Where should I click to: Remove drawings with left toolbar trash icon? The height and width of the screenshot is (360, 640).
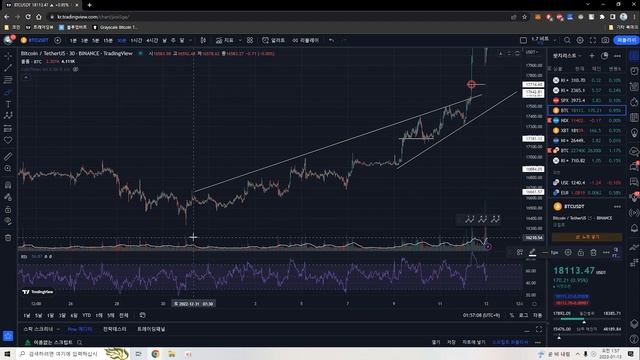click(x=8, y=238)
